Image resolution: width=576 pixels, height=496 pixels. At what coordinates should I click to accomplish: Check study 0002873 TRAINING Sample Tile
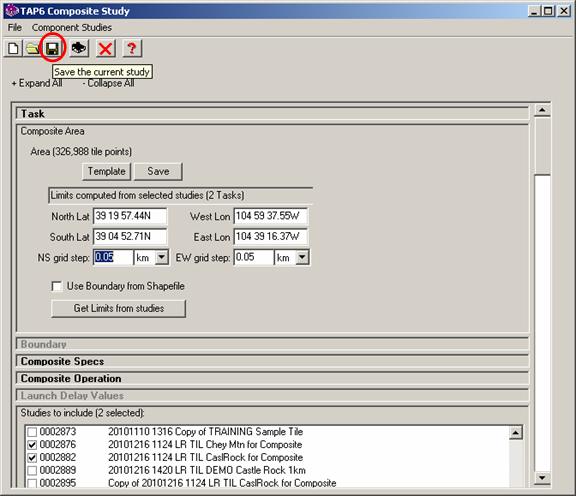pyautogui.click(x=32, y=432)
